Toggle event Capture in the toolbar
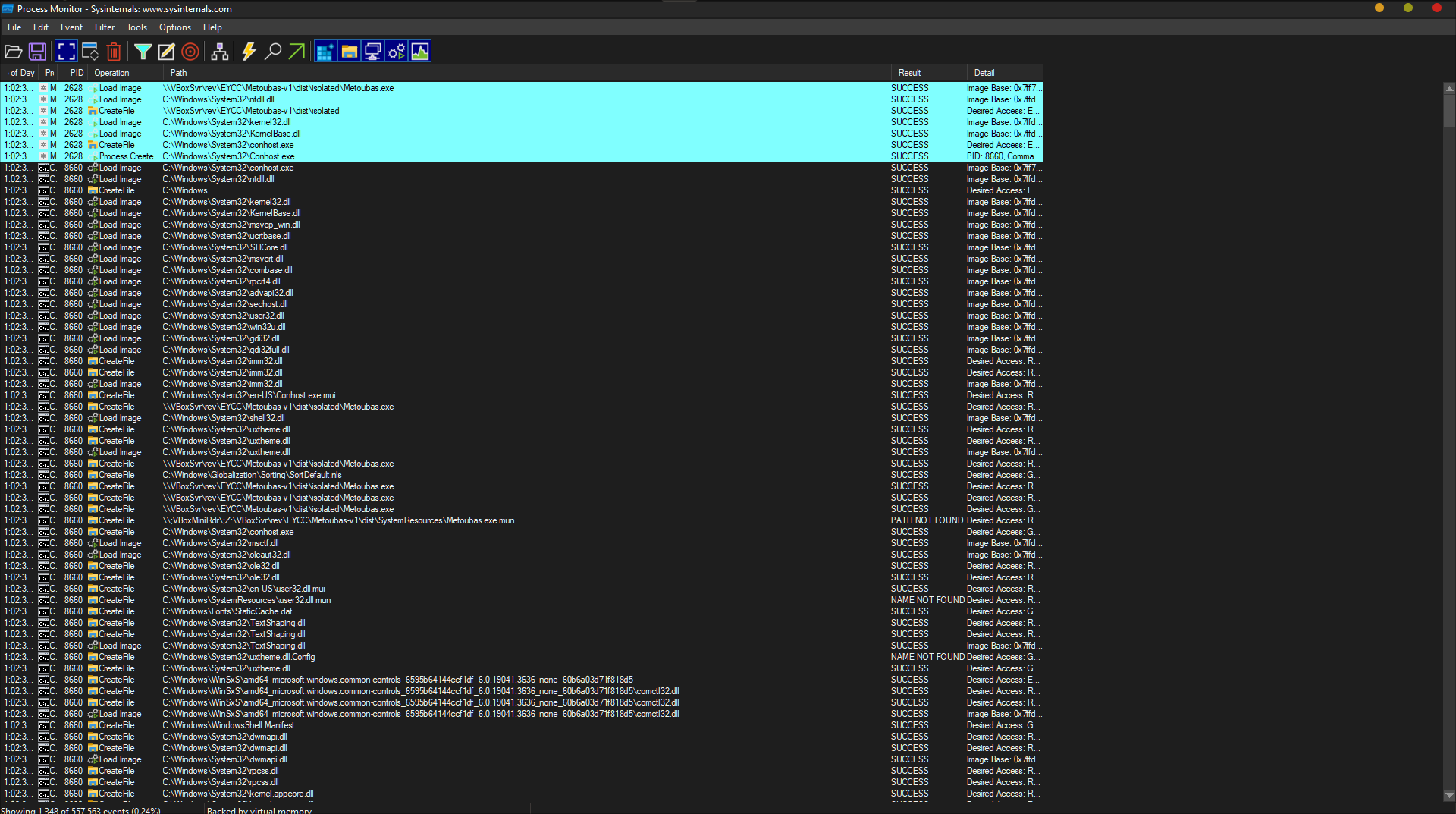Image resolution: width=1456 pixels, height=814 pixels. [66, 52]
